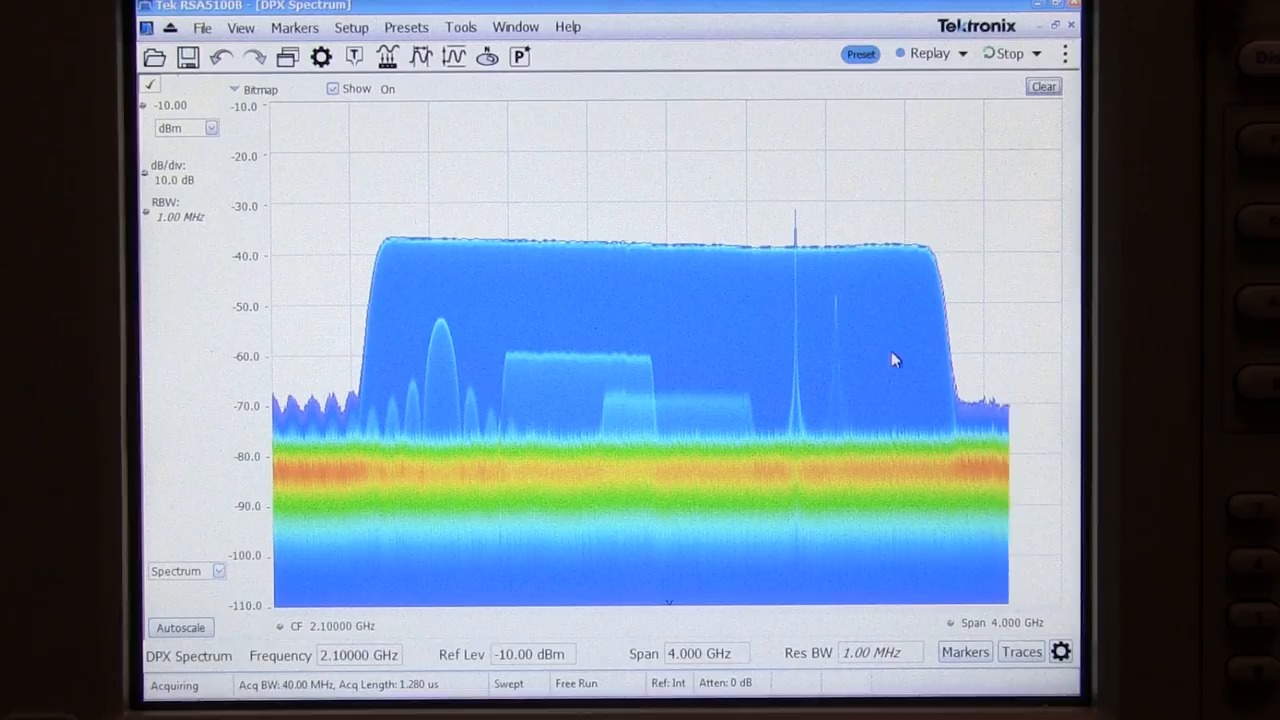Click the trigger icon in toolbar
This screenshot has width=1280, height=720.
click(354, 57)
